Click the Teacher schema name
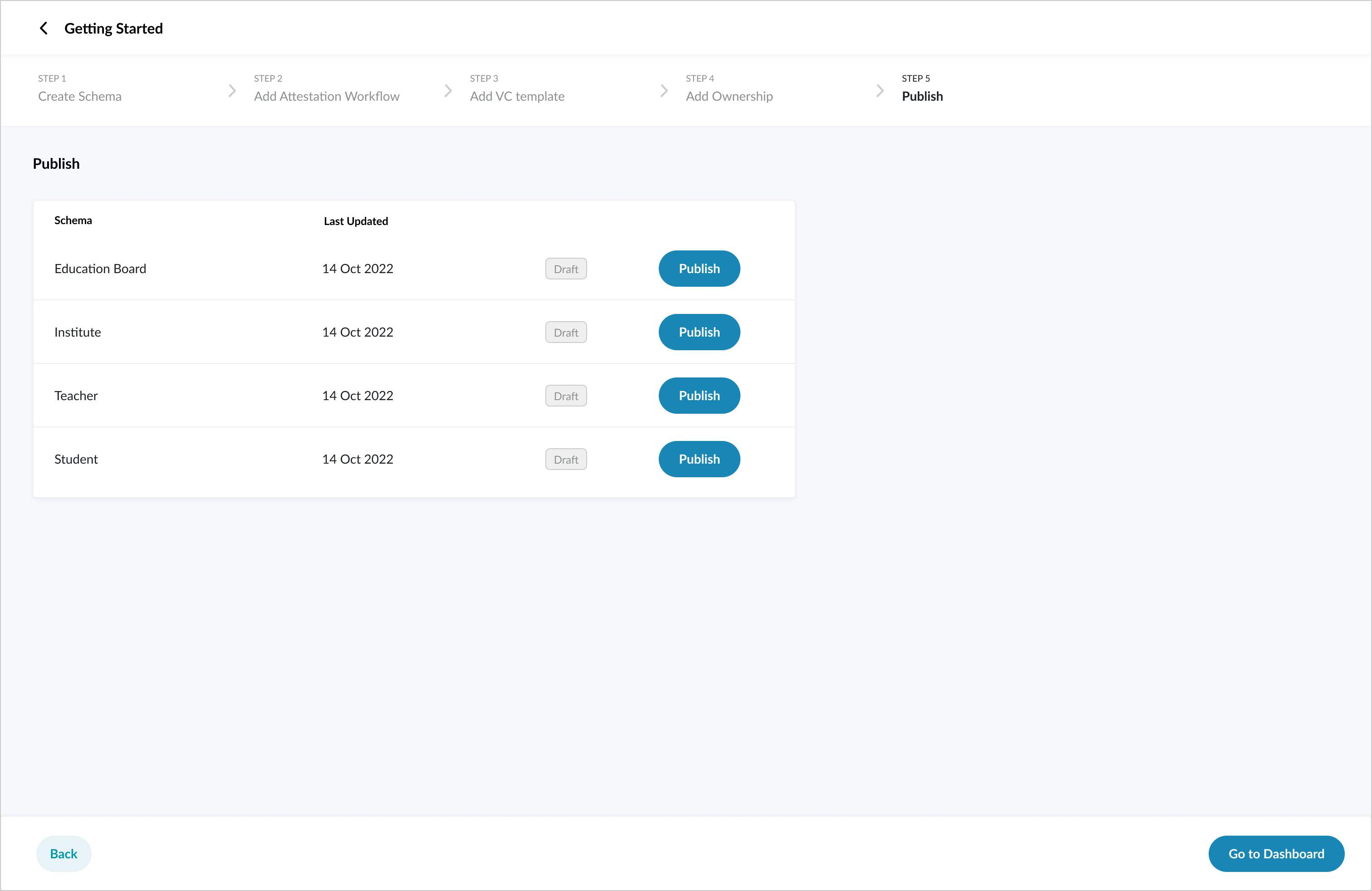This screenshot has width=1372, height=891. [x=76, y=395]
